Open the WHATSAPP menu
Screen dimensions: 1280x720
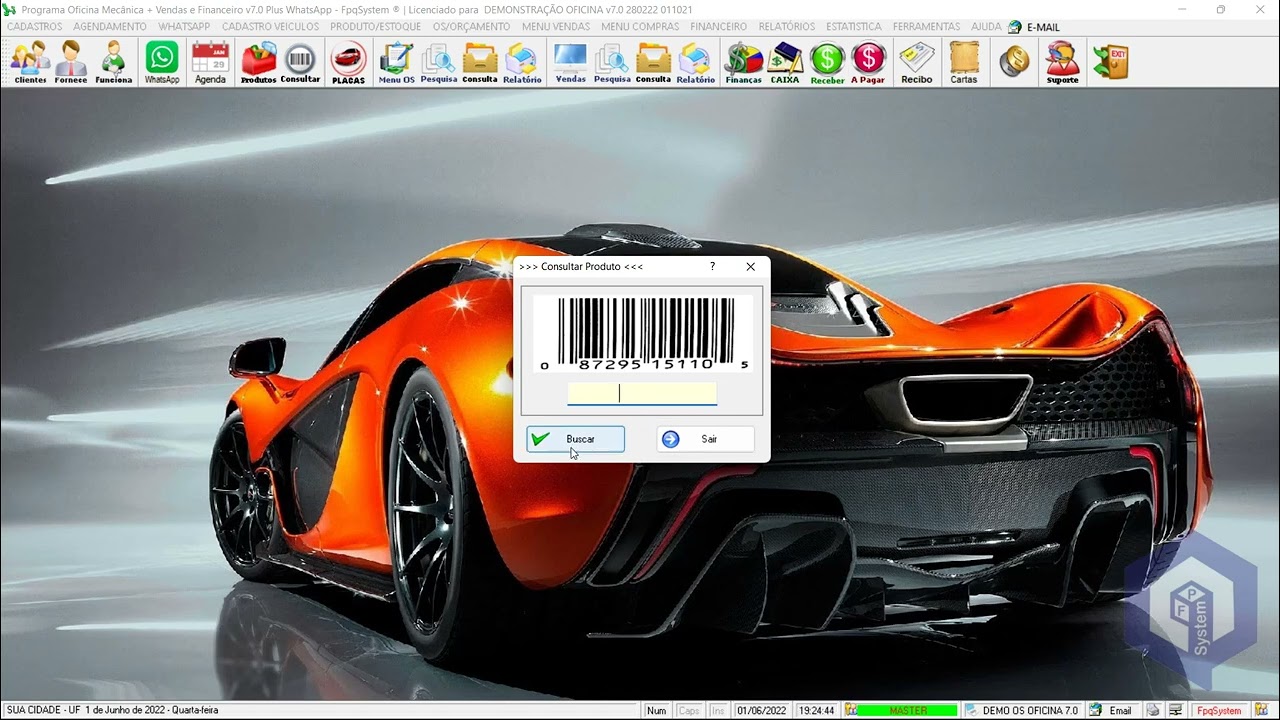(184, 27)
